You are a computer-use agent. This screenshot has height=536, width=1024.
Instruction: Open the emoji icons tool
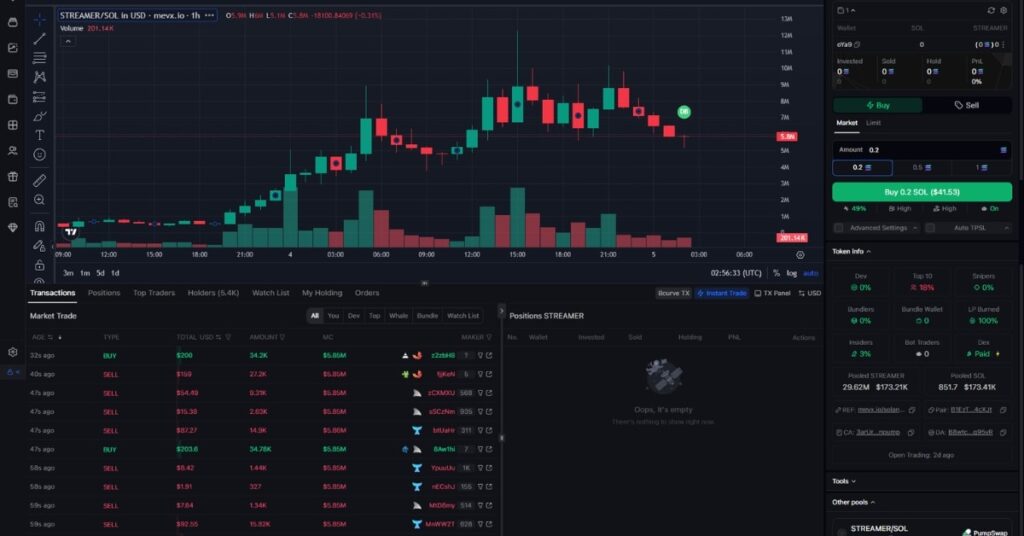pyautogui.click(x=39, y=155)
